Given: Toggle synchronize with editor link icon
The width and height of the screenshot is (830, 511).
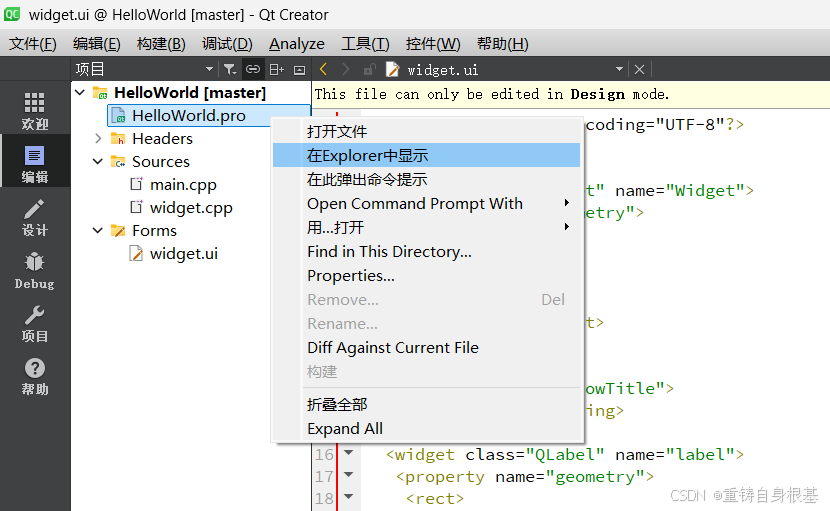Looking at the screenshot, I should click(253, 69).
